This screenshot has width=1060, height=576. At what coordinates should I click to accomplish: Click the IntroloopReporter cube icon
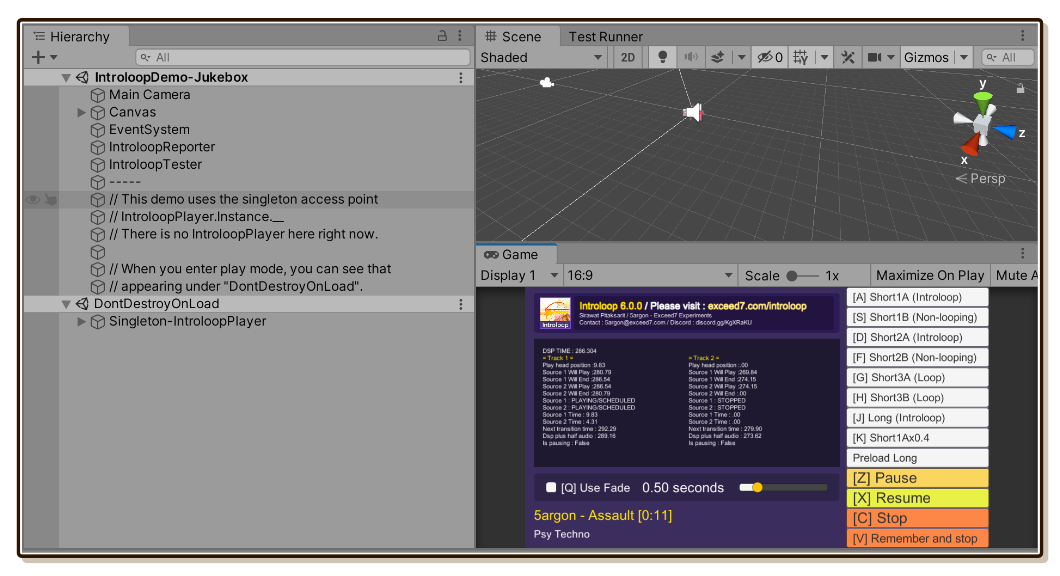click(98, 147)
